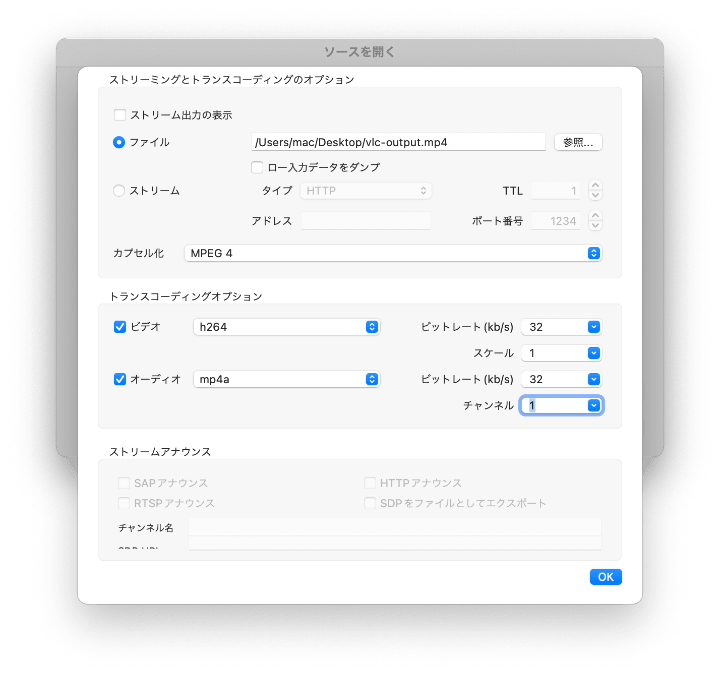Uncheck the オーディオ transcoding checkbox
Viewport: 720px width, 678px height.
pyautogui.click(x=120, y=379)
